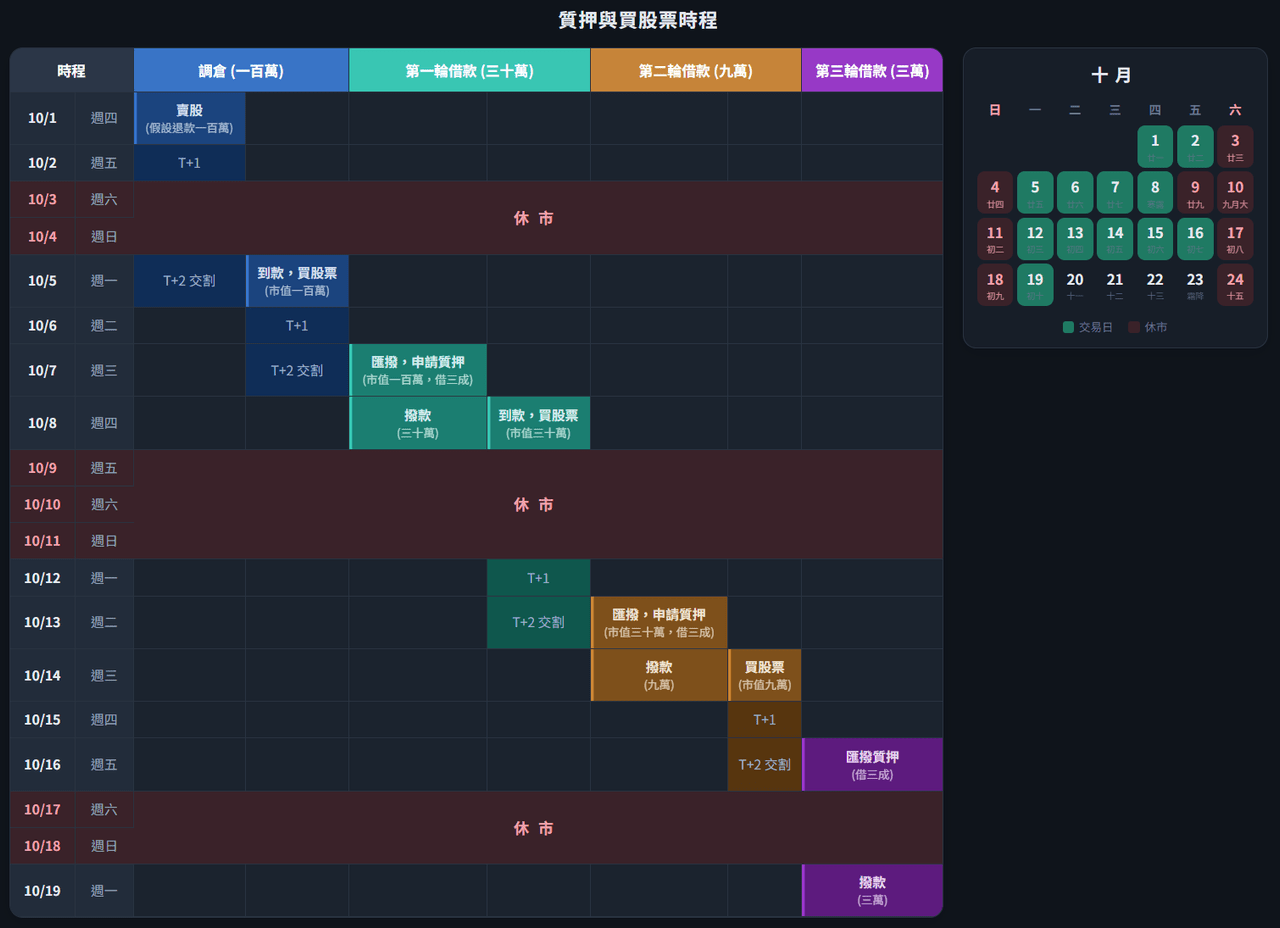This screenshot has height=928, width=1280.
Task: Select the 10/1 date cell in the schedule
Action: click(42, 118)
